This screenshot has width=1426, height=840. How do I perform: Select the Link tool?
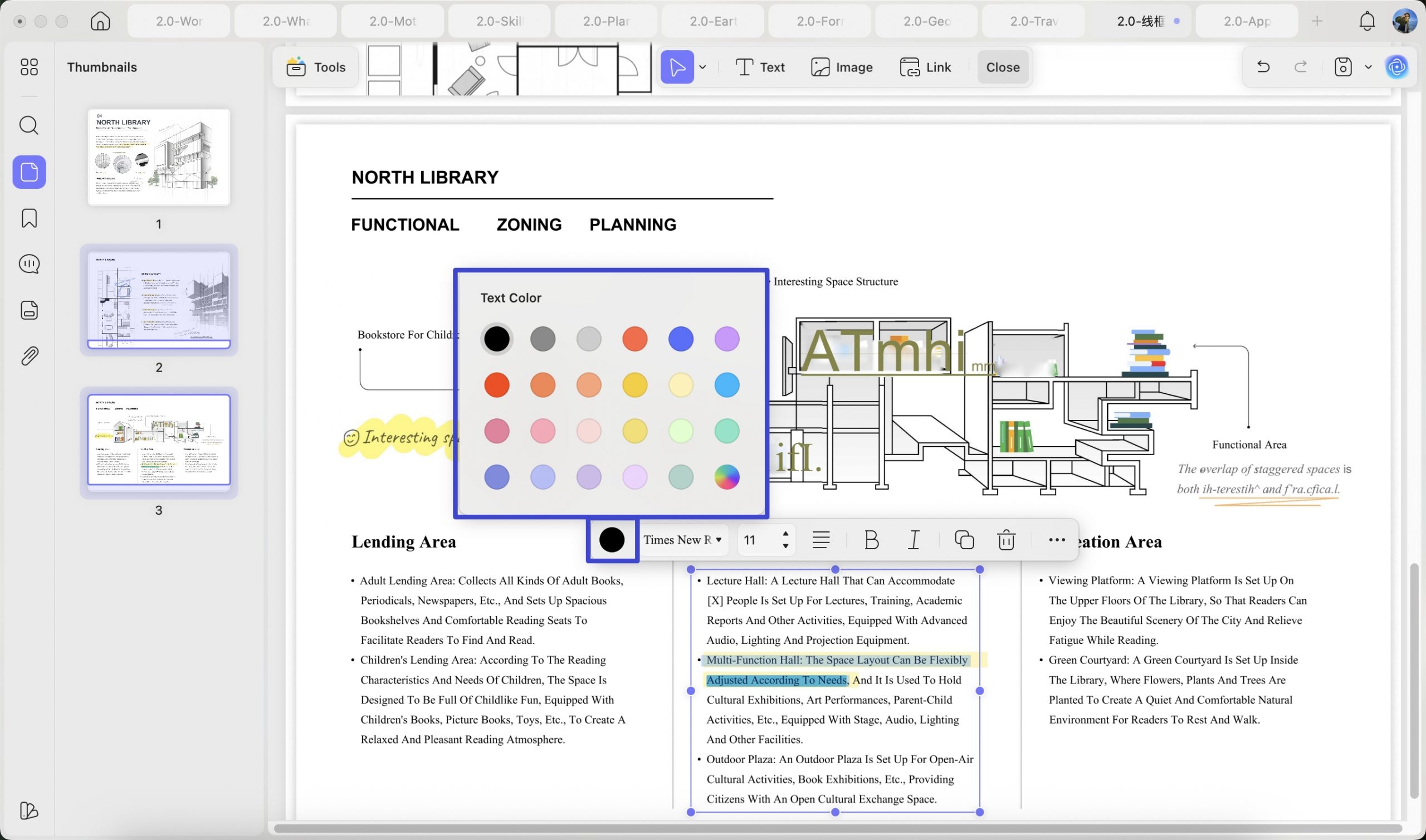point(925,67)
